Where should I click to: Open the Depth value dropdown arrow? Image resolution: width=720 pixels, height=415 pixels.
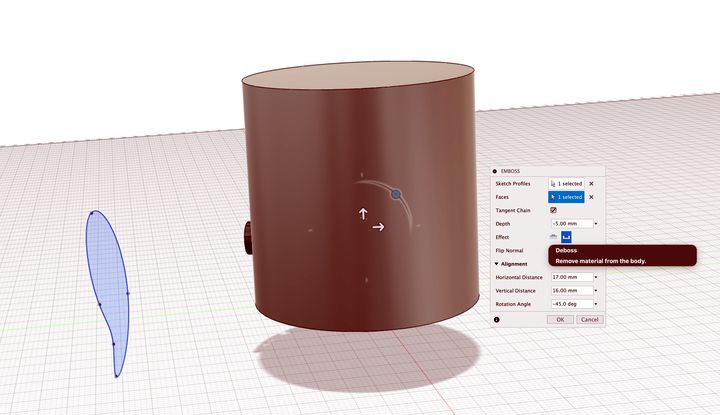(x=596, y=223)
